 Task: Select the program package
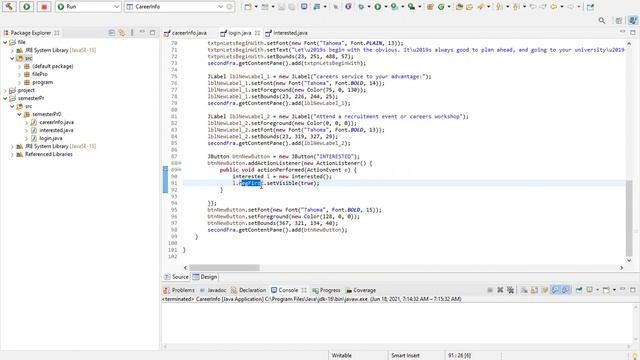(x=42, y=82)
